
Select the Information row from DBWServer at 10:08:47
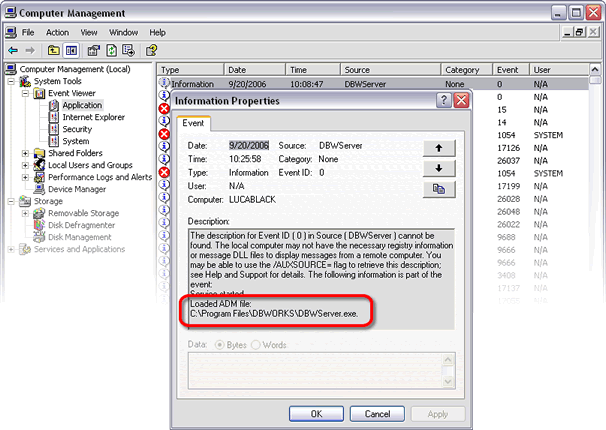[373, 84]
